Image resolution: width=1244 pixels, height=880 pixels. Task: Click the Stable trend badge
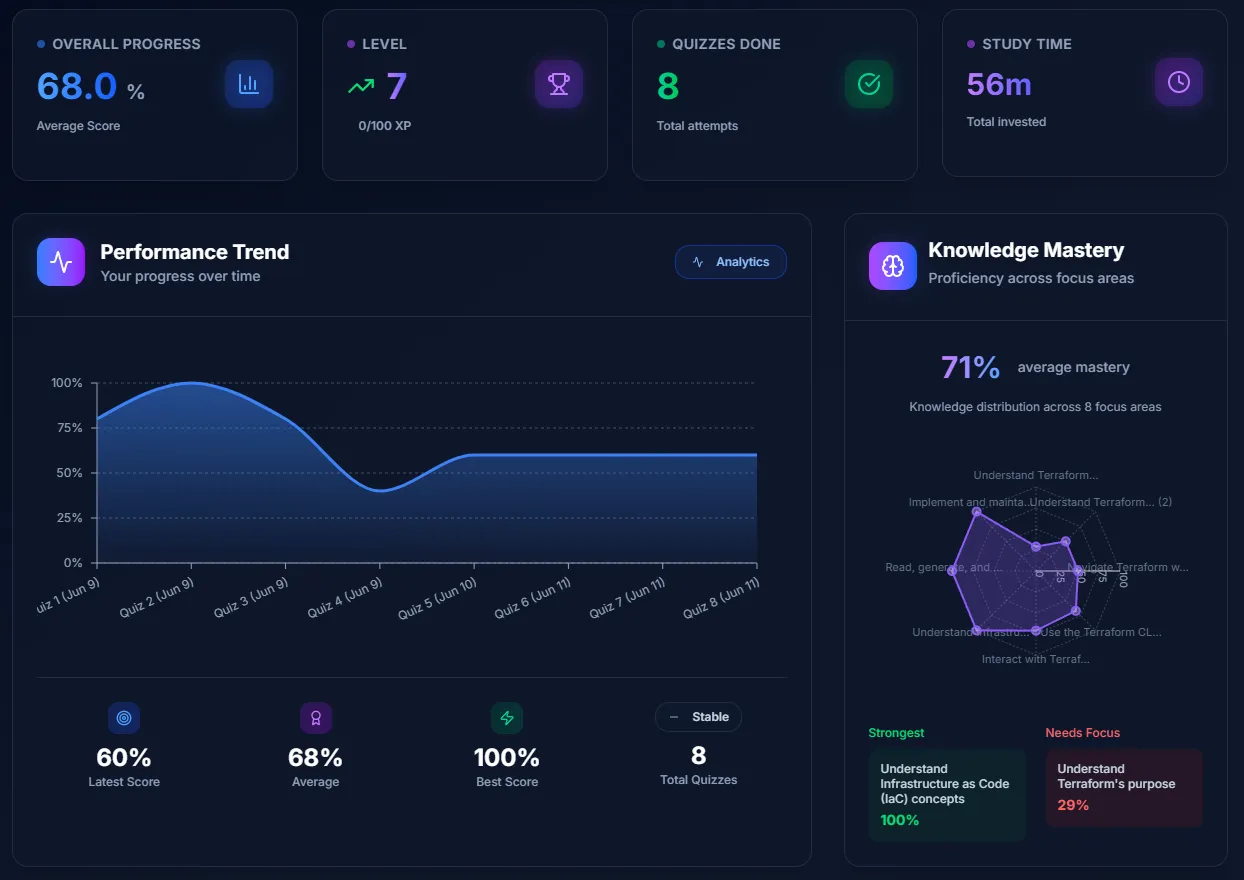(x=698, y=717)
